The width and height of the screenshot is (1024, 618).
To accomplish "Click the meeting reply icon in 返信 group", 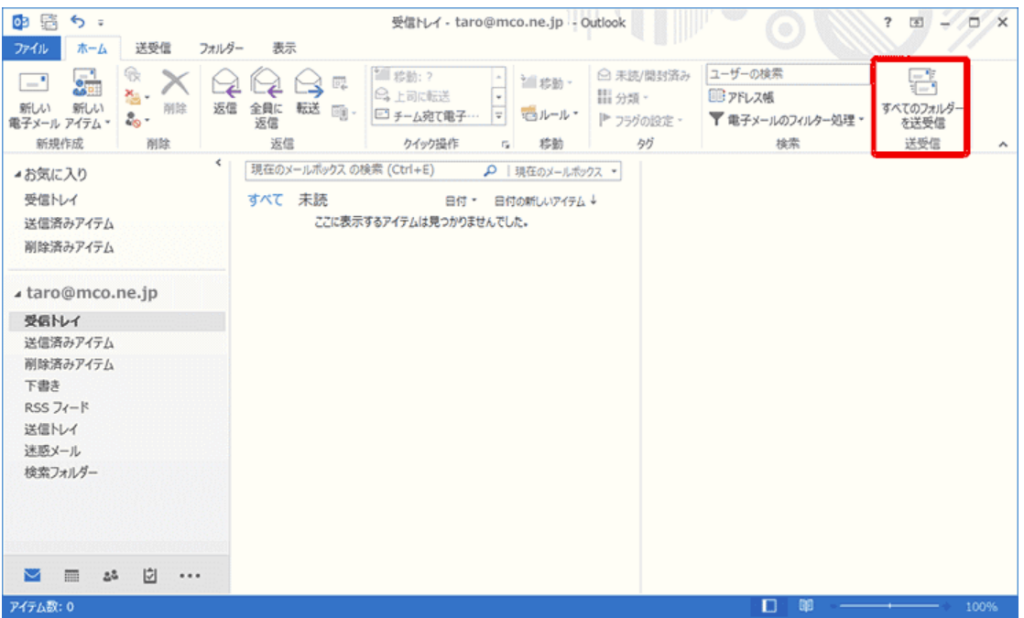I will point(340,83).
